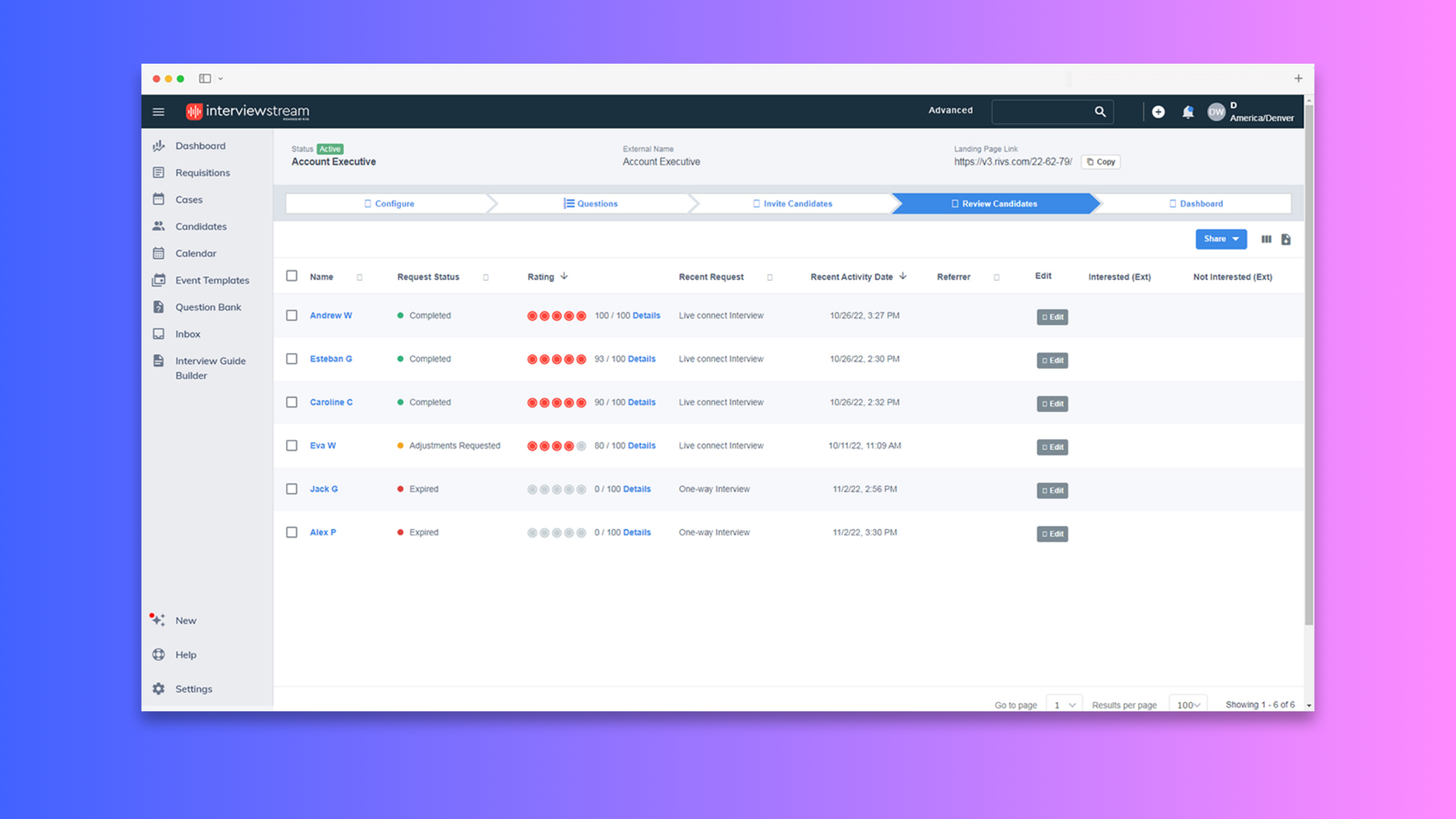The height and width of the screenshot is (819, 1456).
Task: Click the header search input field
Action: [x=1041, y=112]
